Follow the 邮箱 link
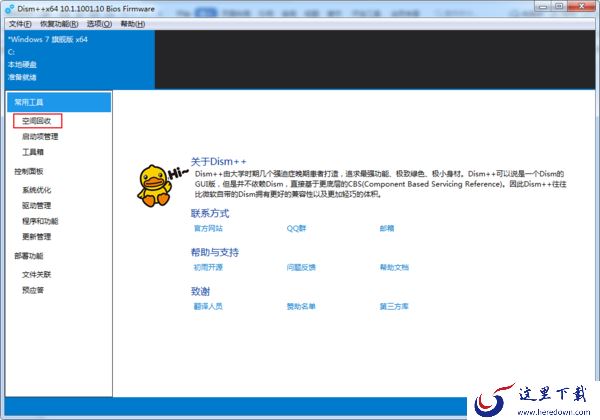This screenshot has width=600, height=420. (x=386, y=228)
